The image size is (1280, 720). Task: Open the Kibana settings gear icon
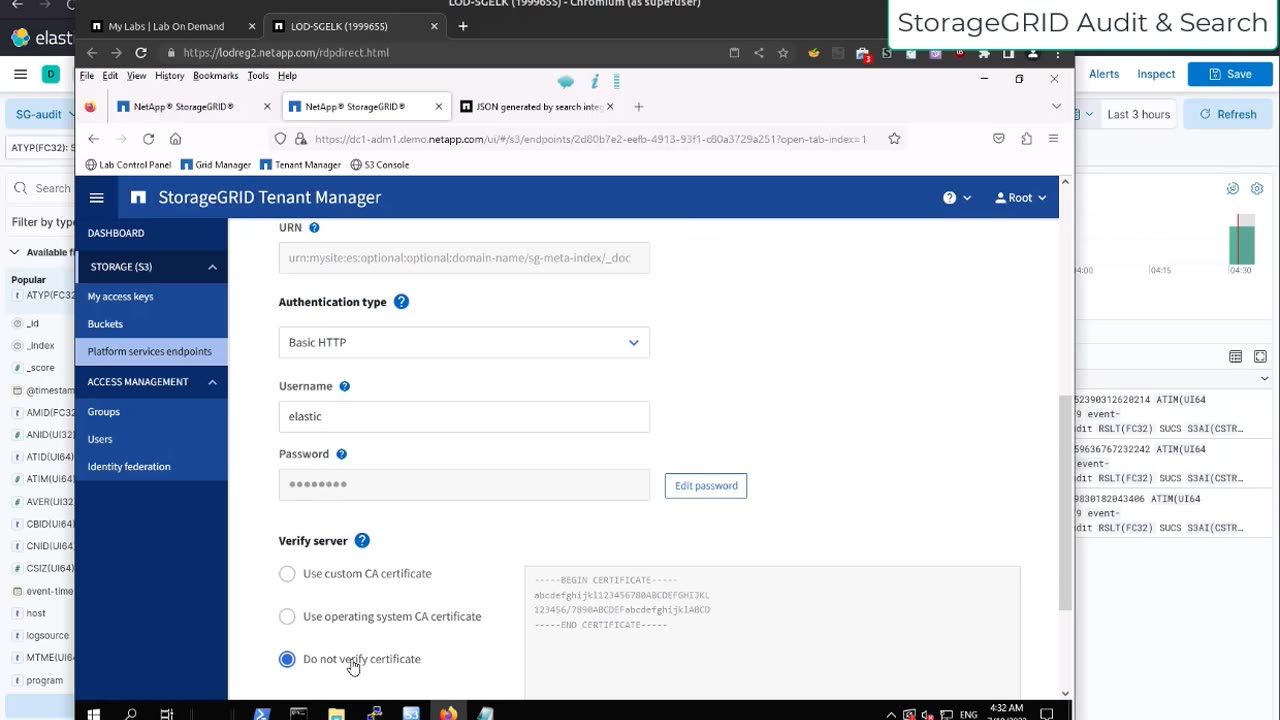click(1257, 189)
